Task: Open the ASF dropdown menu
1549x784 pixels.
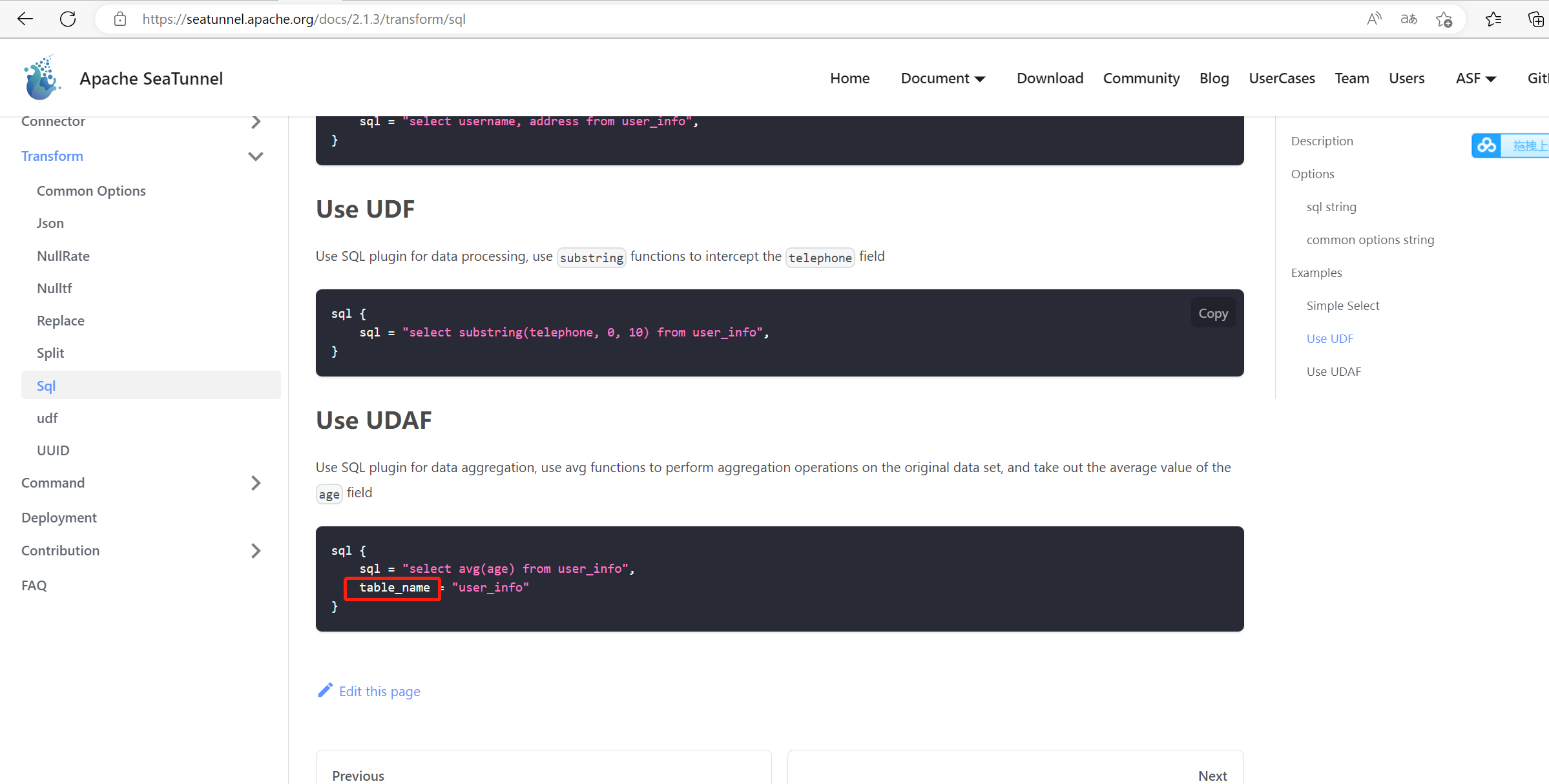Action: click(x=1475, y=78)
